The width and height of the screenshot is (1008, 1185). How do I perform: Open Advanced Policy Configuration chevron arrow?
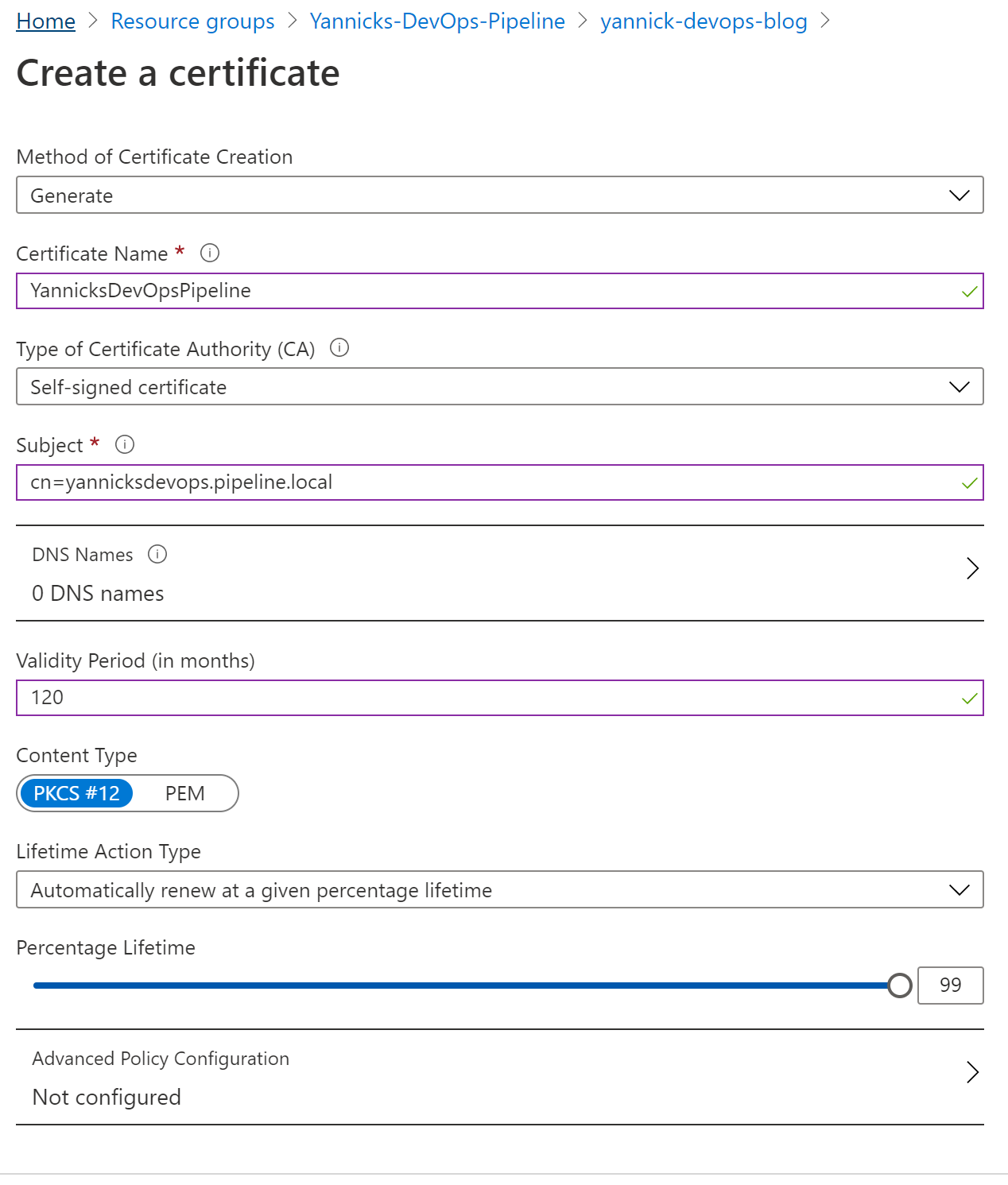971,1072
